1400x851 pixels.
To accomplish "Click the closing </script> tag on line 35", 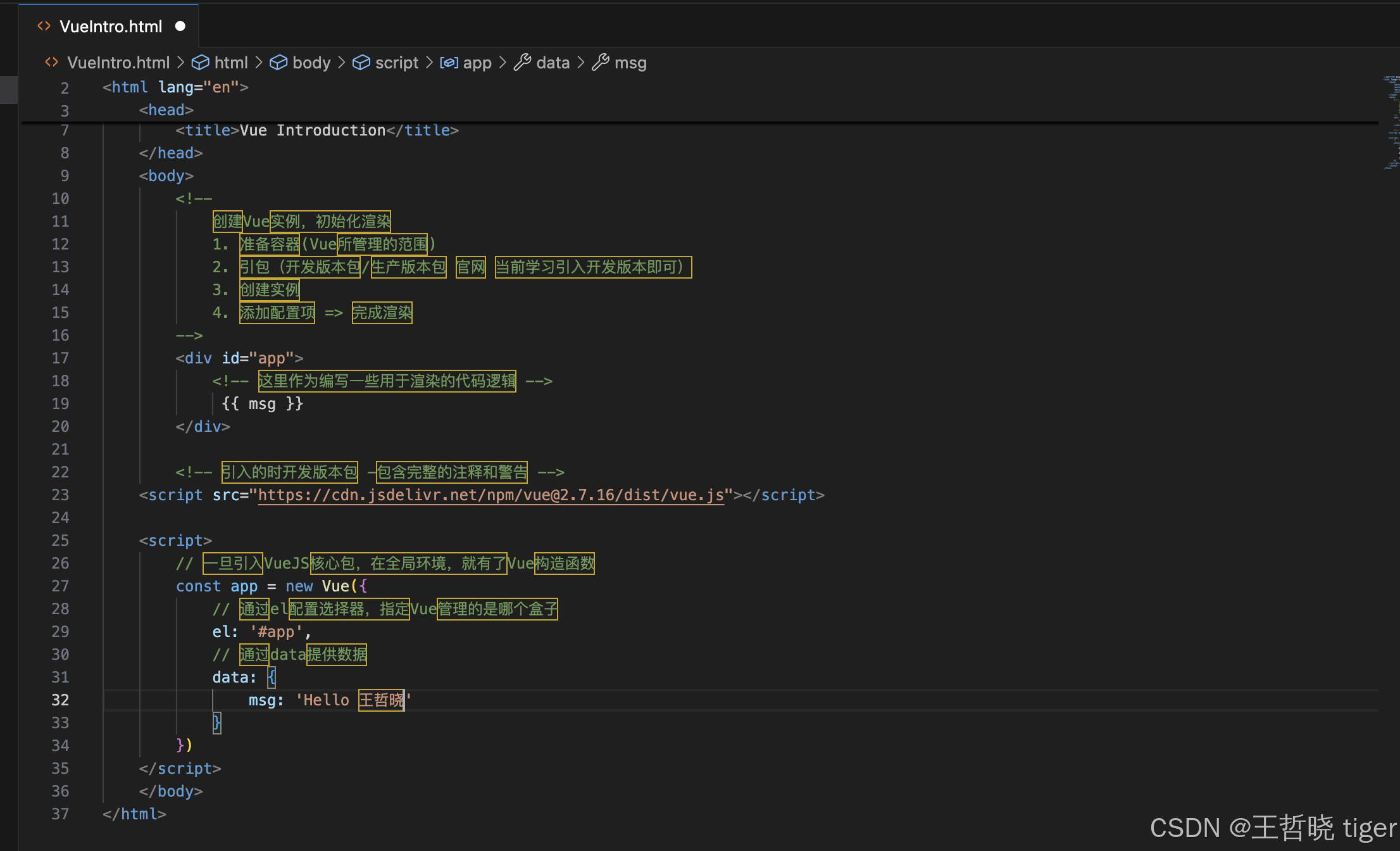I will 180,769.
